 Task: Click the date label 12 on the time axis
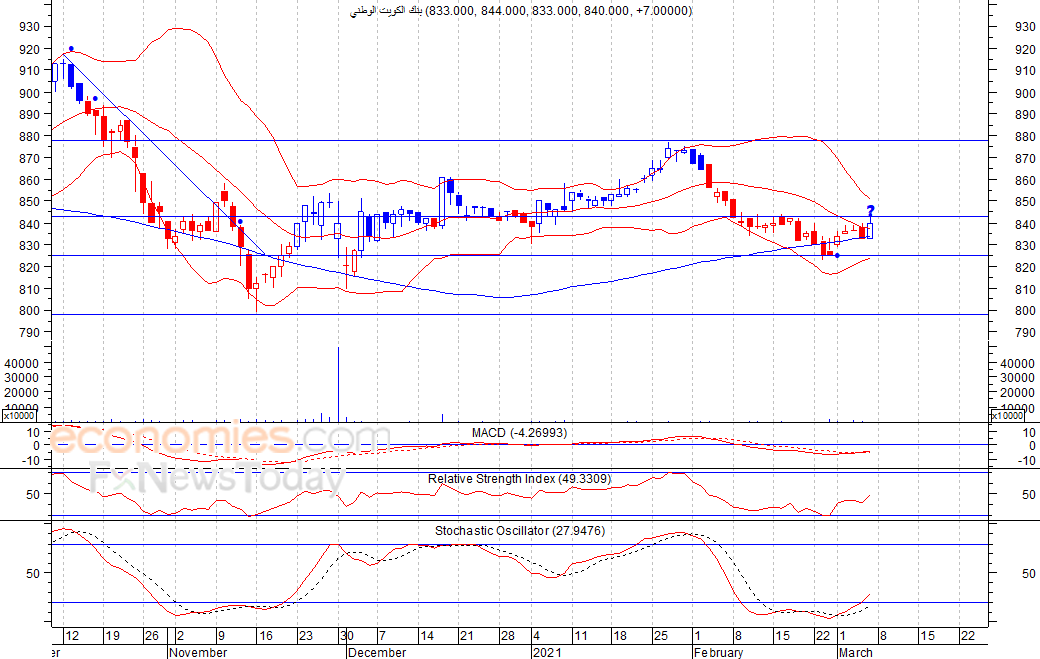click(72, 636)
